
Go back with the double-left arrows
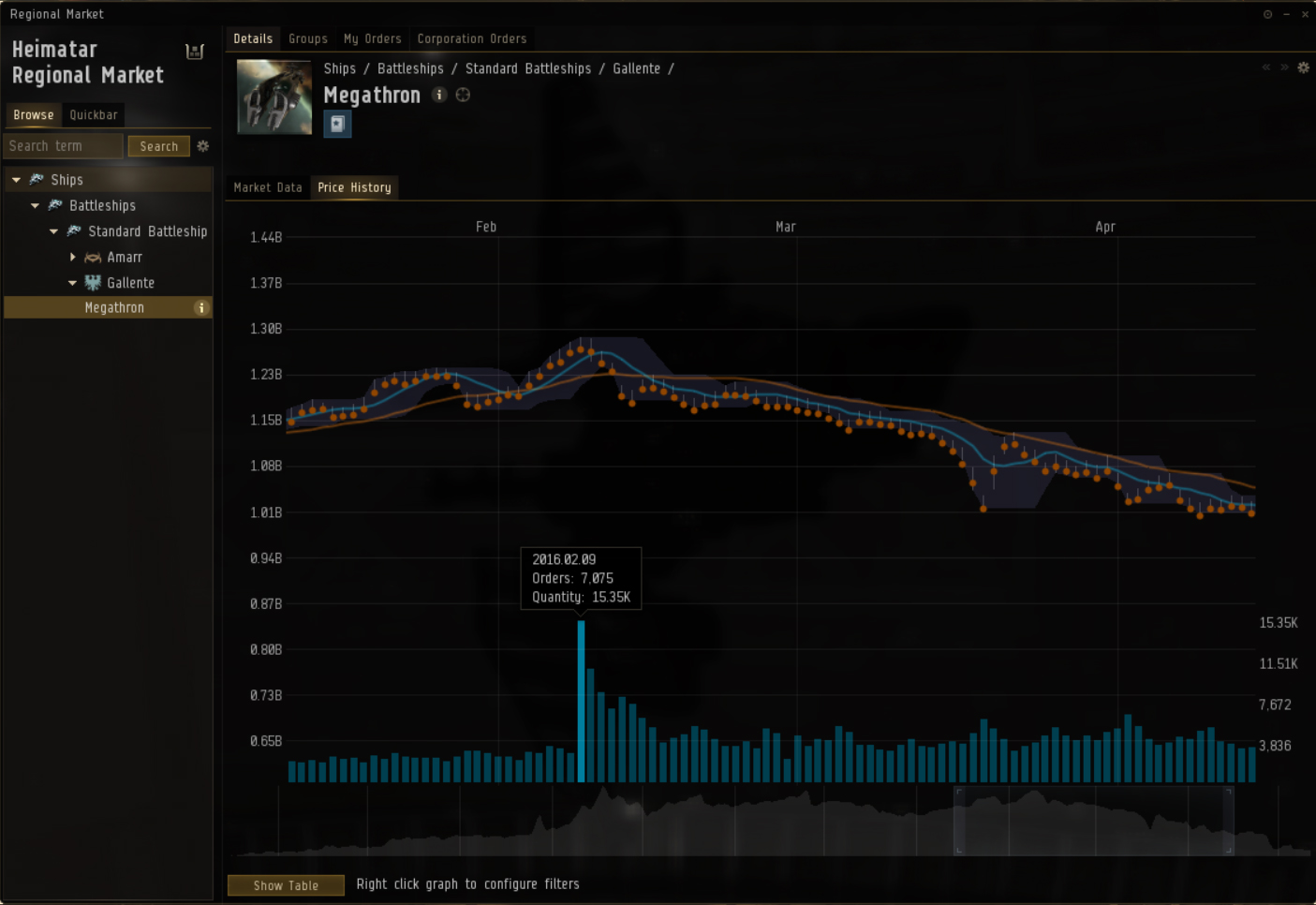[x=1266, y=67]
